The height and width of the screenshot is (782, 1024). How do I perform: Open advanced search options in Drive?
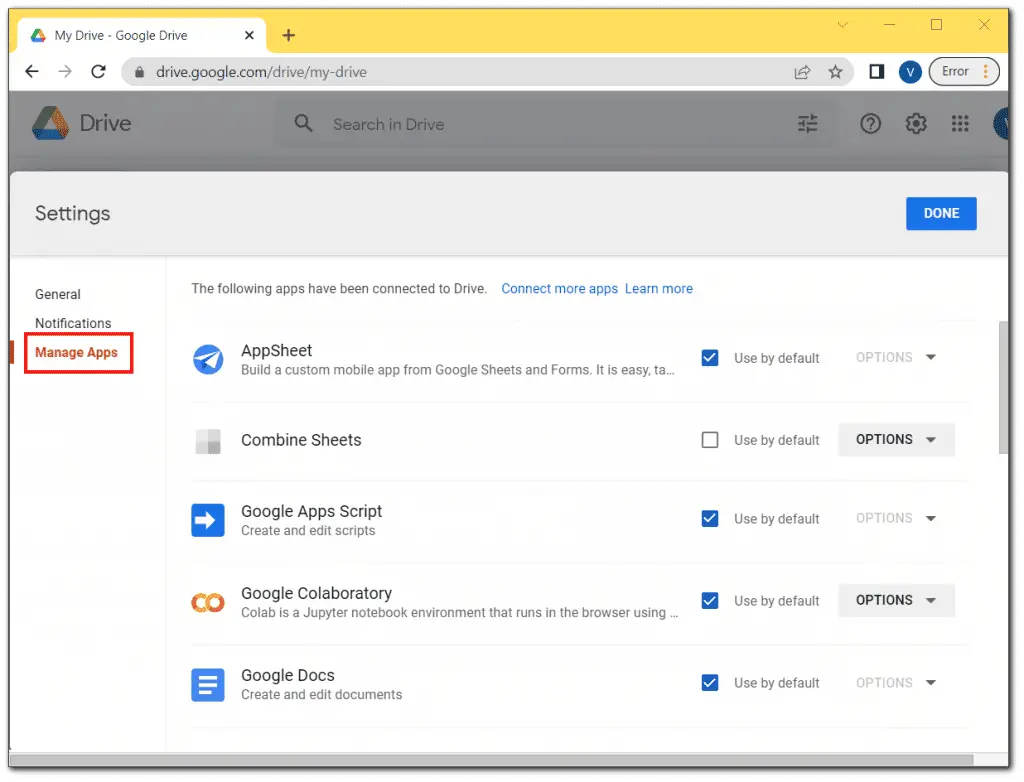click(x=807, y=123)
